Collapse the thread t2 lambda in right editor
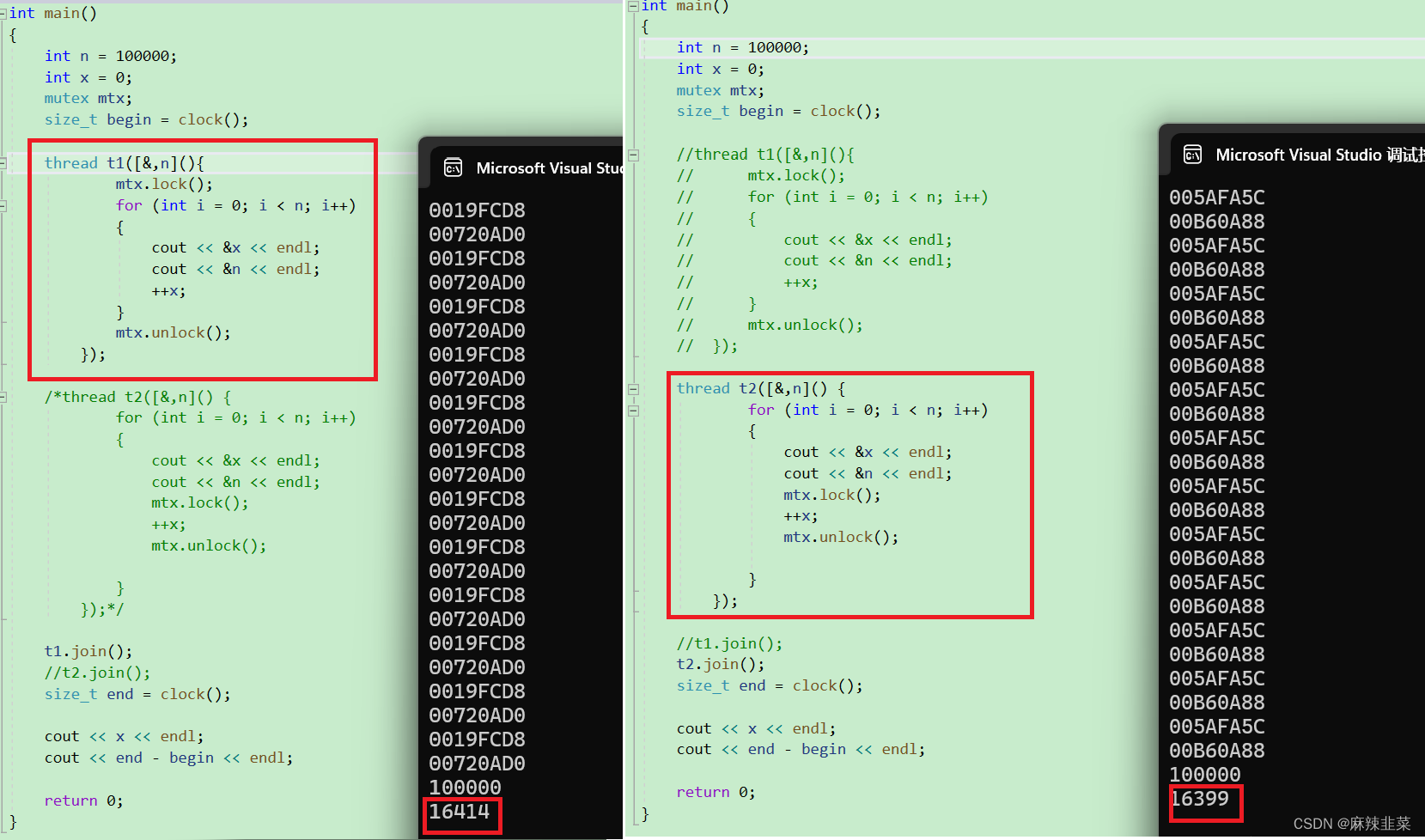 coord(633,388)
